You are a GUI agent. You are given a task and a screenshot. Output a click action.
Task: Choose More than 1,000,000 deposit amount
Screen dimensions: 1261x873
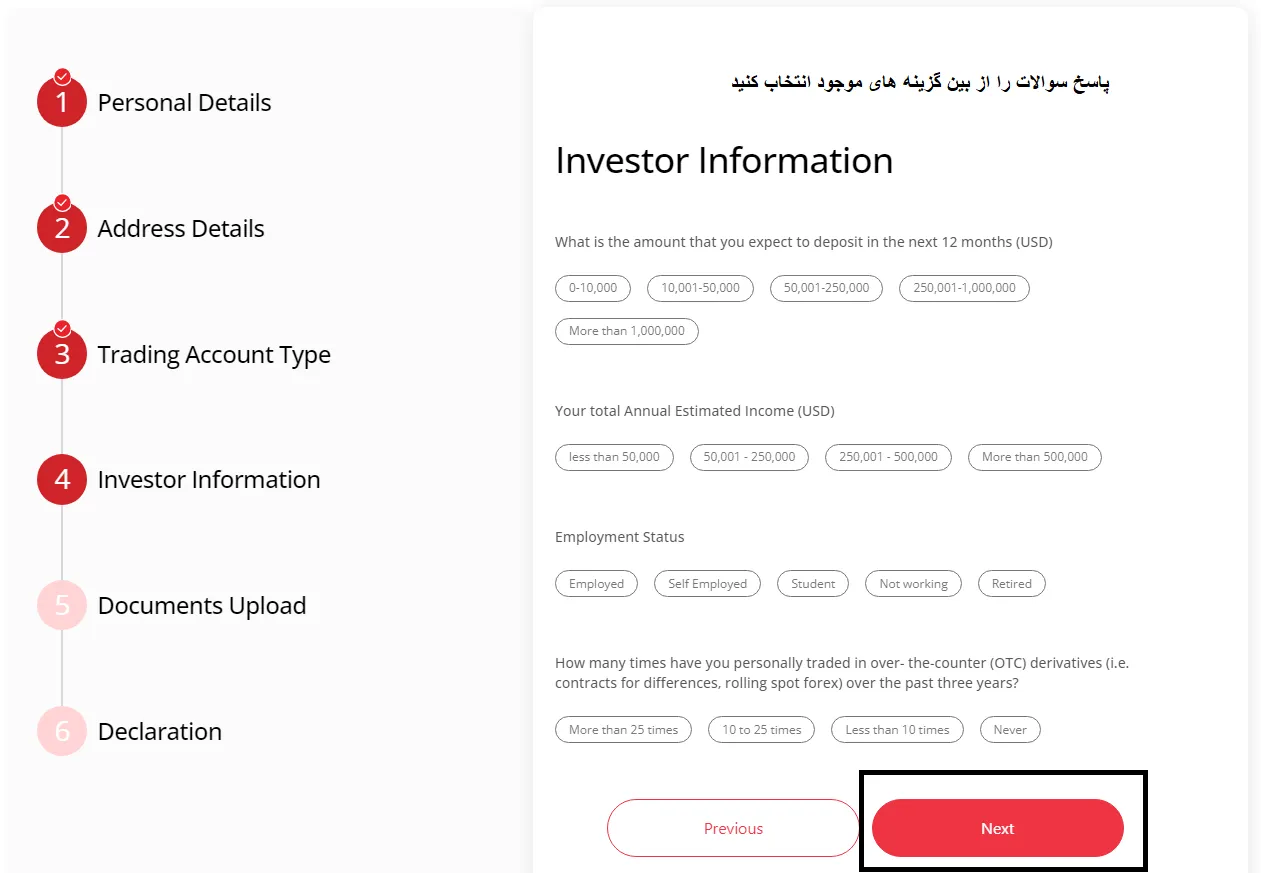click(x=626, y=331)
